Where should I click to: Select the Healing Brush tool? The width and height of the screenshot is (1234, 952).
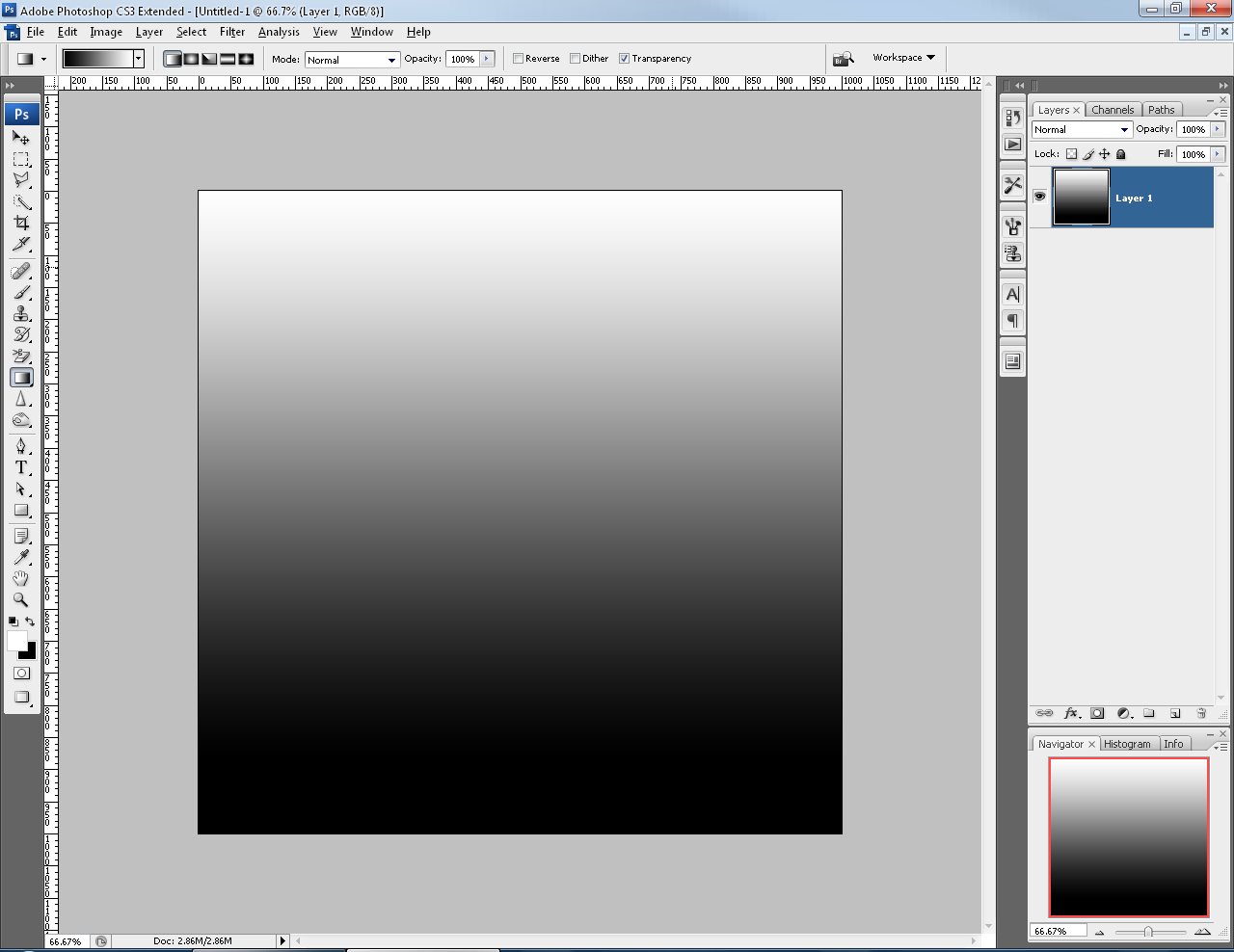pyautogui.click(x=21, y=272)
